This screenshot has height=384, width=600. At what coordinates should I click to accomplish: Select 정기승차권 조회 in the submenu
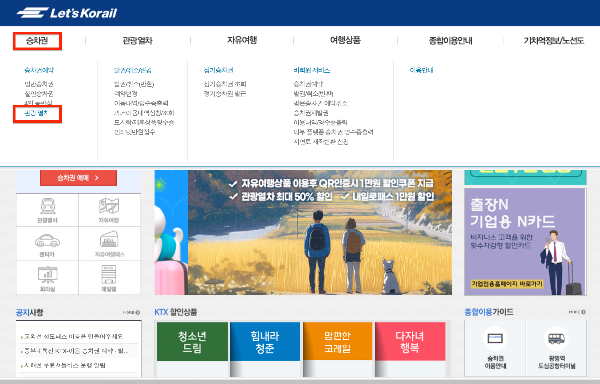225,84
